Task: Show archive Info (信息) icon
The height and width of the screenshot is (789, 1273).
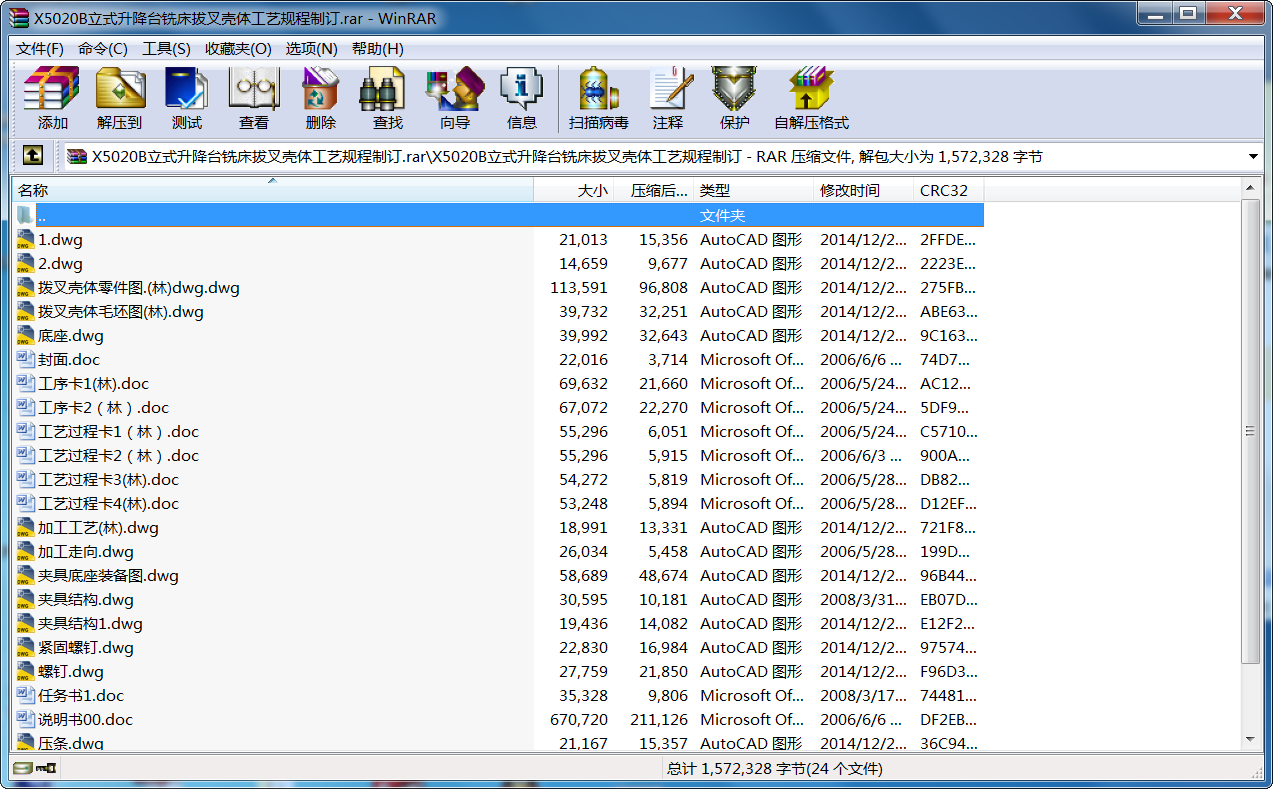Action: pos(521,98)
